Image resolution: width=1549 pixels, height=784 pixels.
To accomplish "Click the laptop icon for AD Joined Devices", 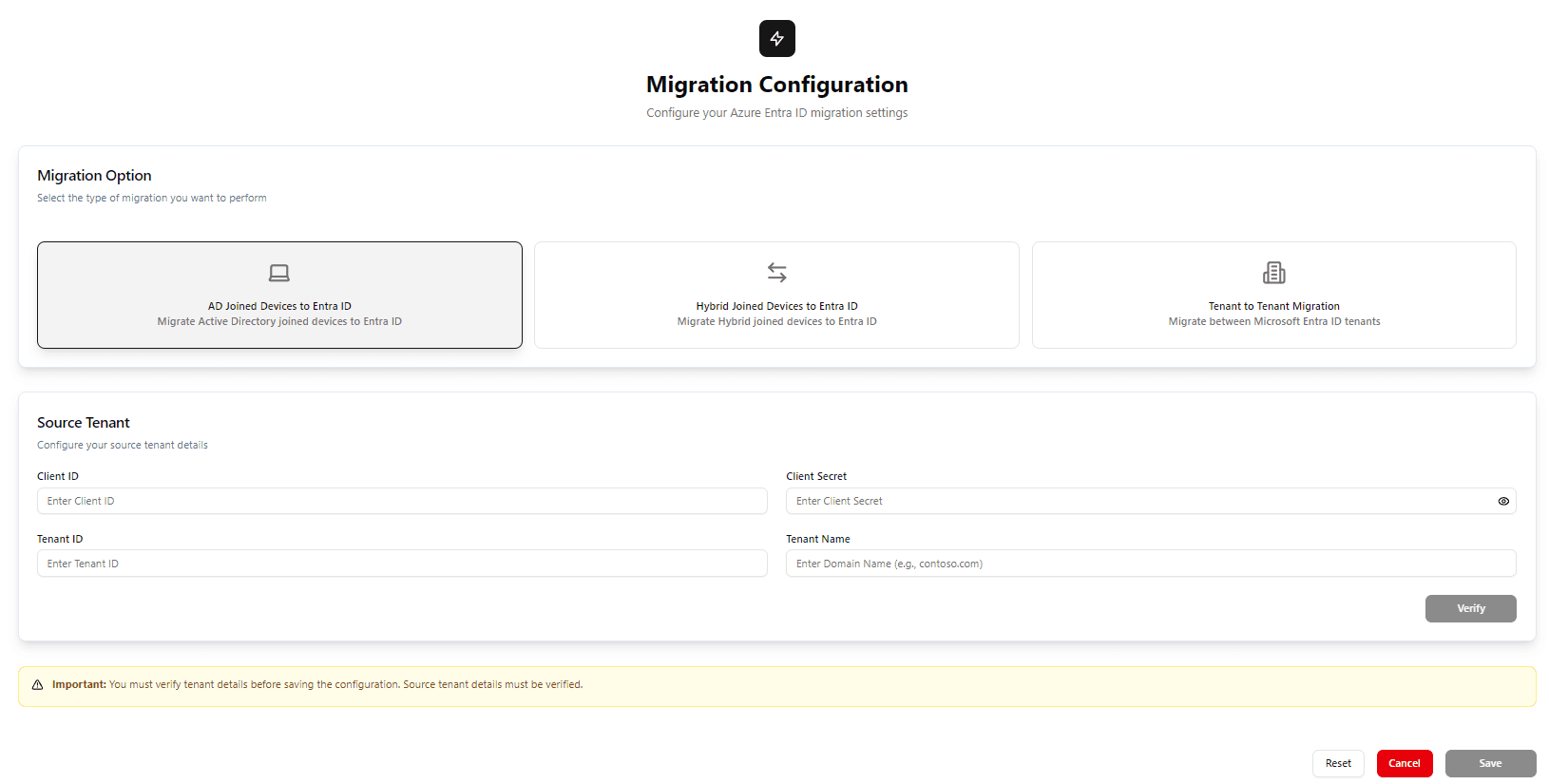I will click(x=279, y=273).
